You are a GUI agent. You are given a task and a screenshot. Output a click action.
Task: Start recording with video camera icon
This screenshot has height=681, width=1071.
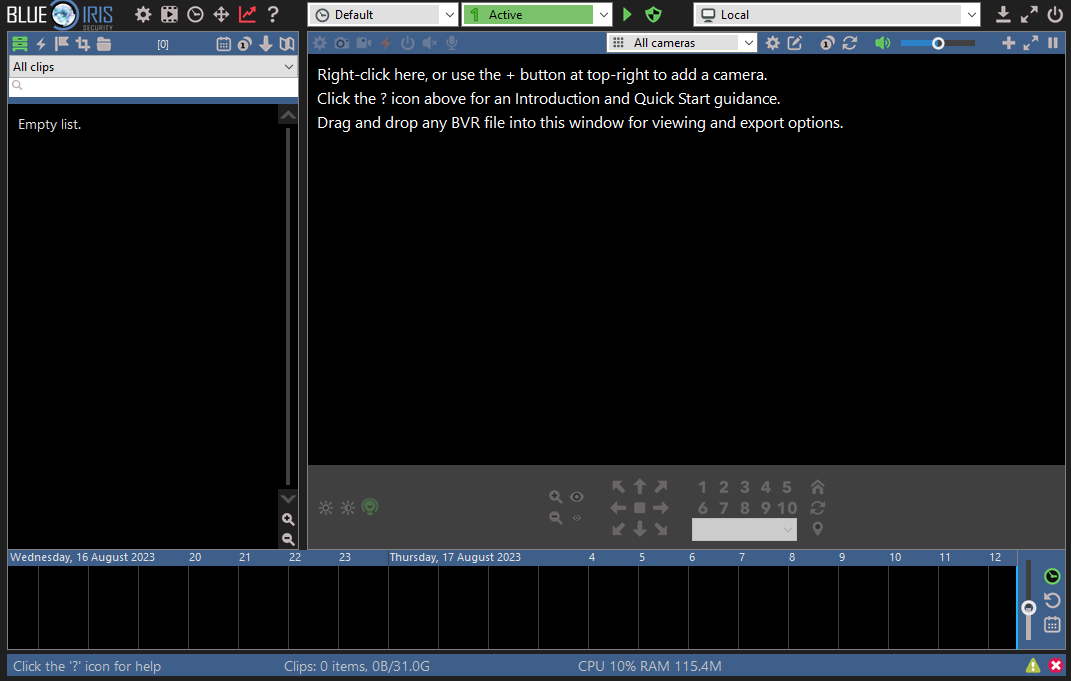(364, 43)
